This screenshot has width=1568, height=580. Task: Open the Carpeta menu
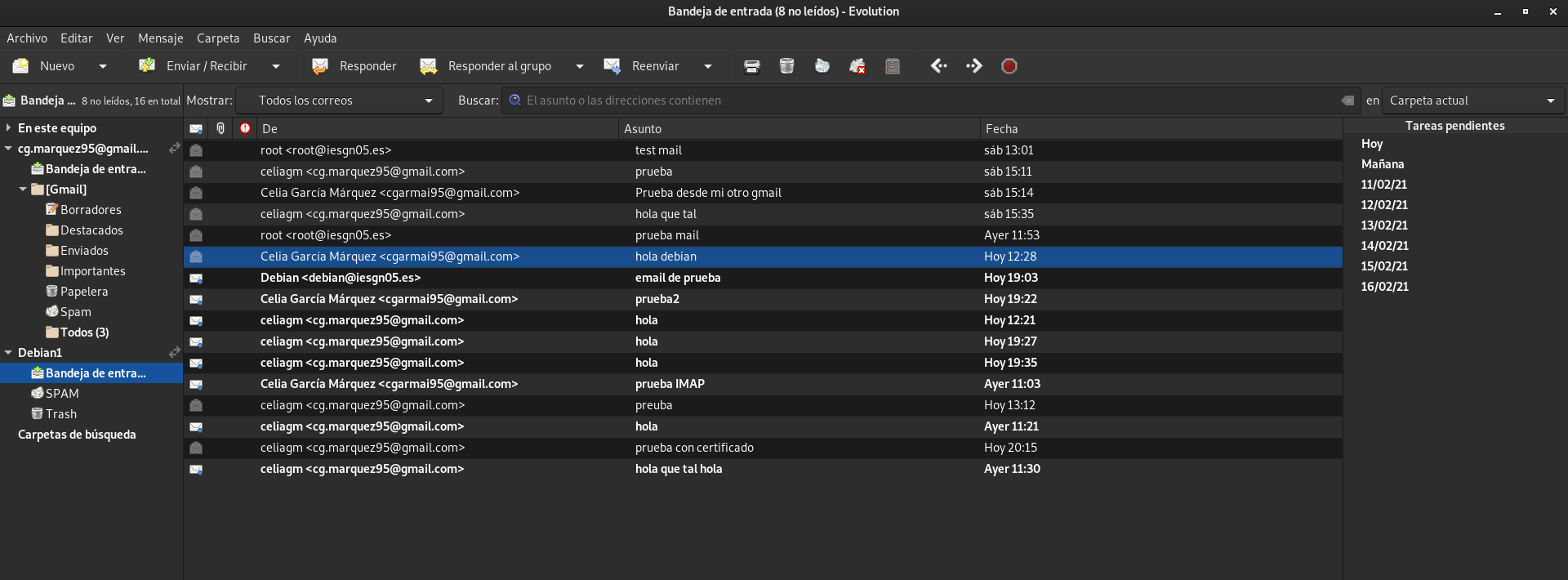(218, 38)
